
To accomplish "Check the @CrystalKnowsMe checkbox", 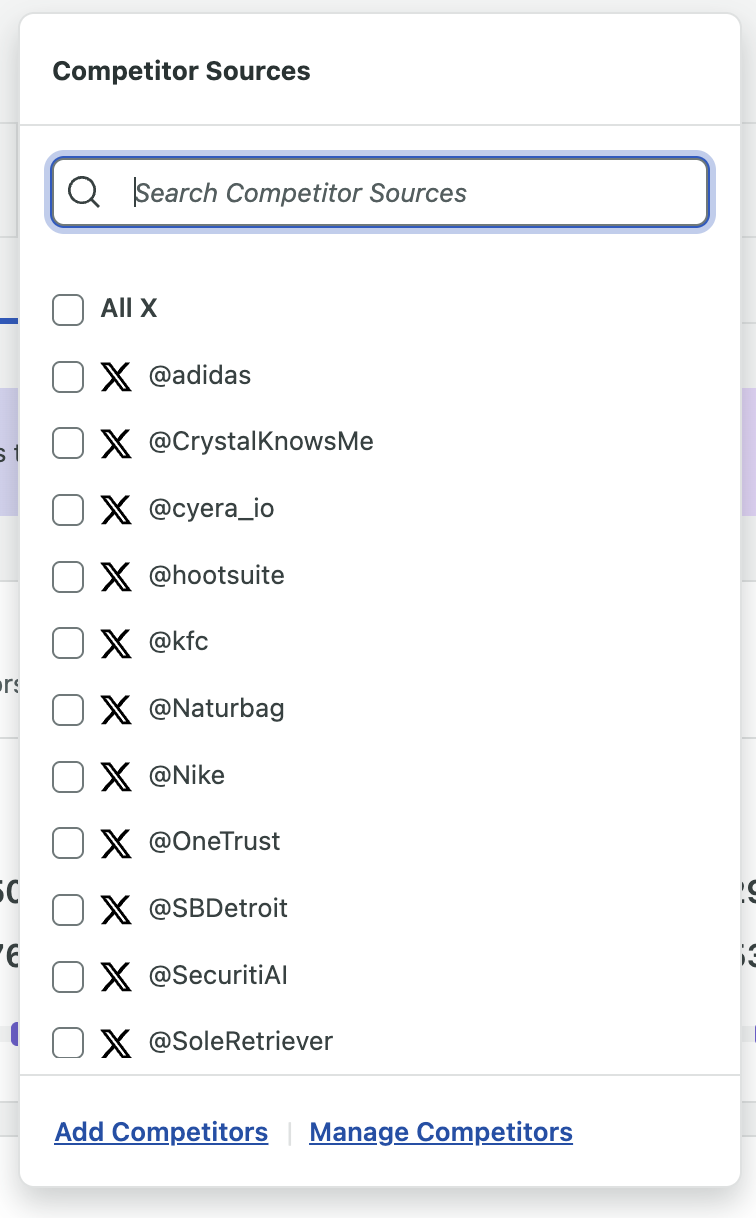I will pyautogui.click(x=68, y=443).
